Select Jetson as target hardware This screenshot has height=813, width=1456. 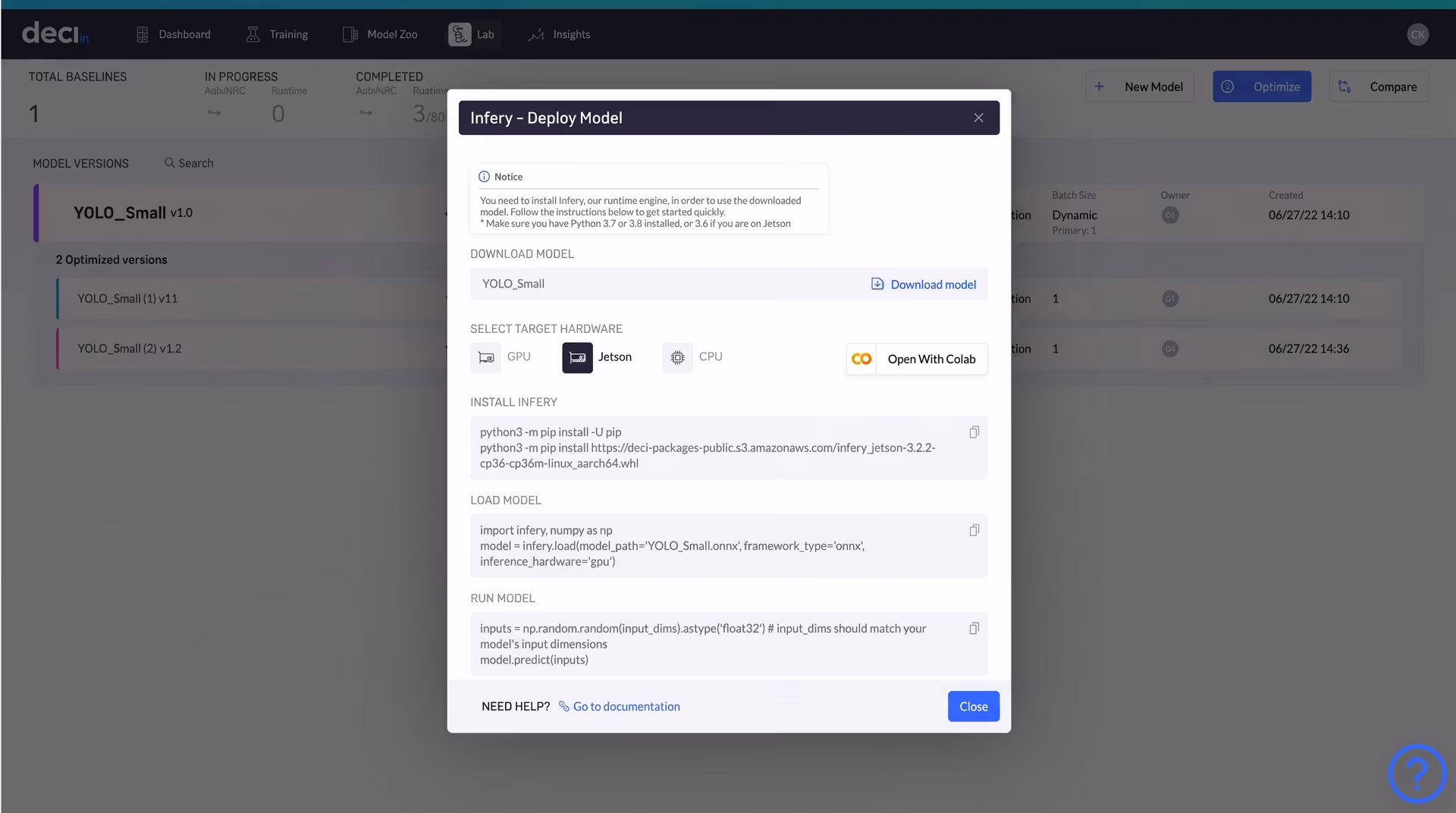pos(598,357)
